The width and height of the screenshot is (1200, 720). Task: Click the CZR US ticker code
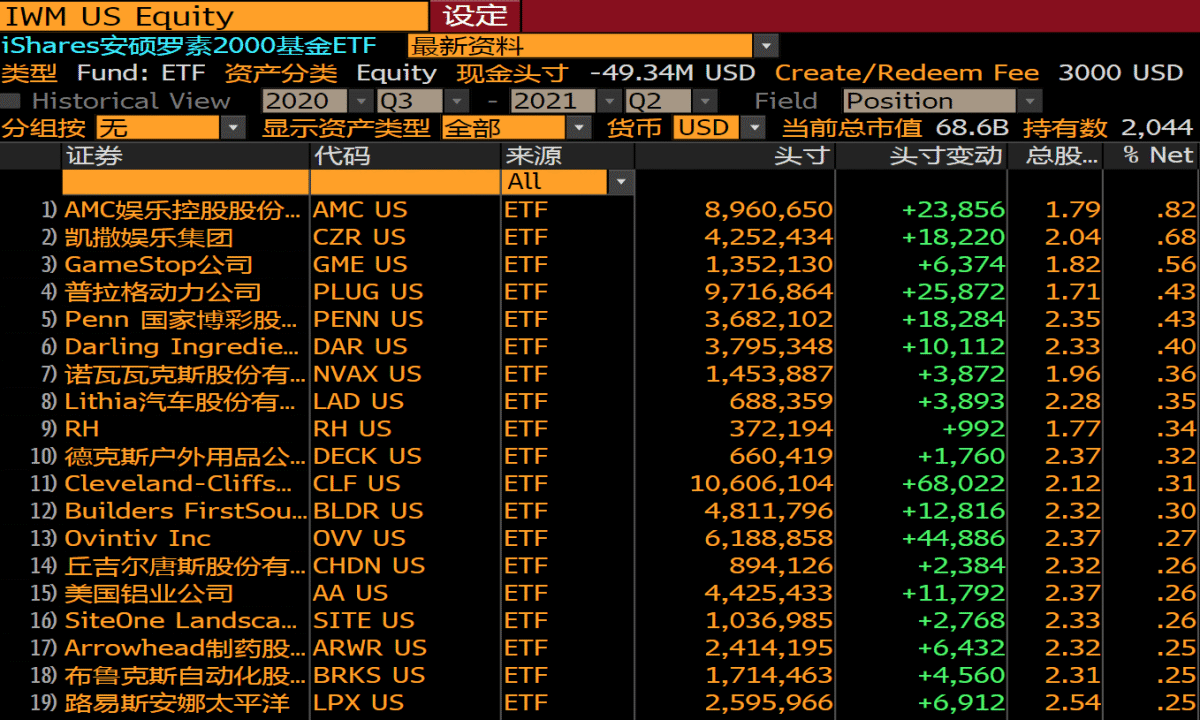click(x=359, y=237)
